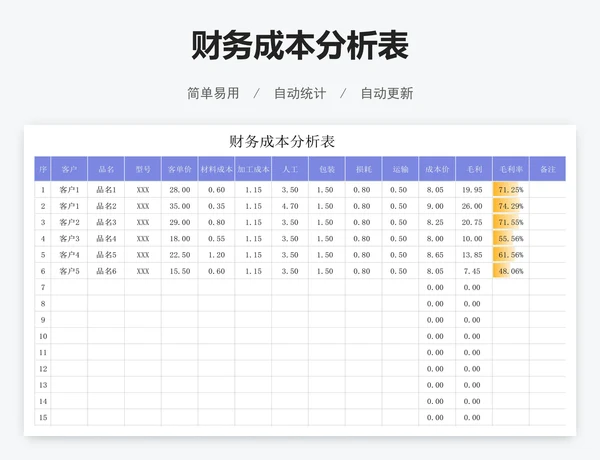Select row number 15 cell

[42, 418]
